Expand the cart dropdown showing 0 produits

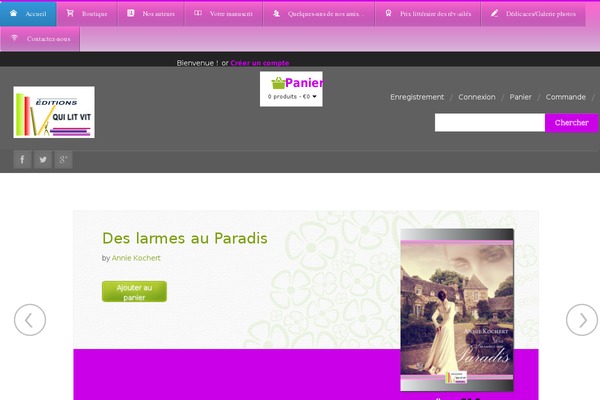coord(292,96)
